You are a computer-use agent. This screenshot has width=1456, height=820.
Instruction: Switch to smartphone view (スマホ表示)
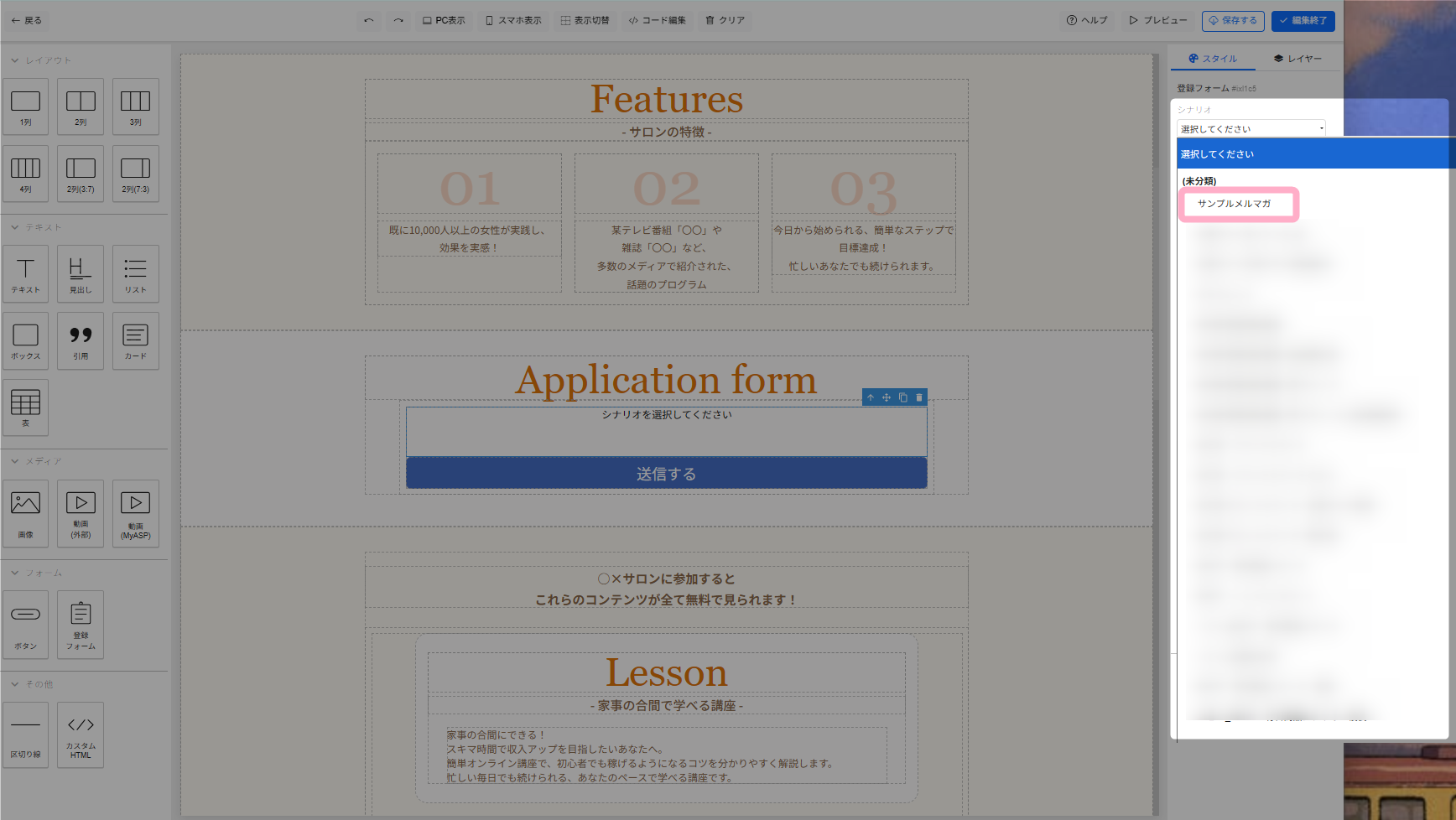click(x=513, y=20)
